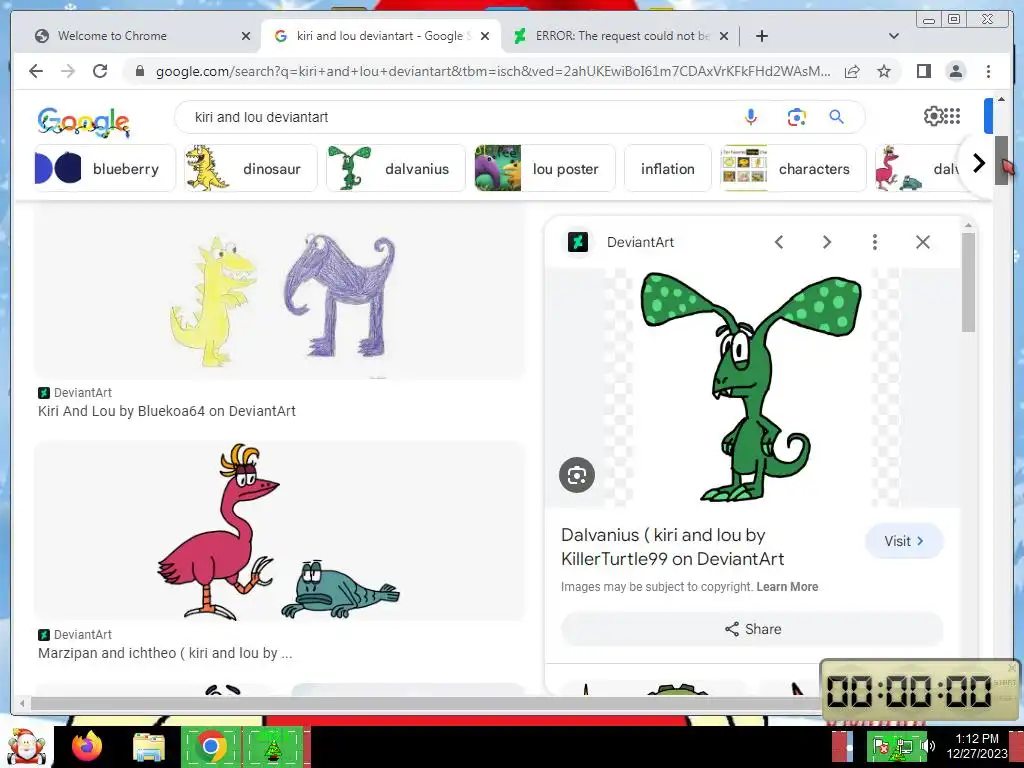Open the taskbar clock and date
Image resolution: width=1024 pixels, height=768 pixels.
977,746
